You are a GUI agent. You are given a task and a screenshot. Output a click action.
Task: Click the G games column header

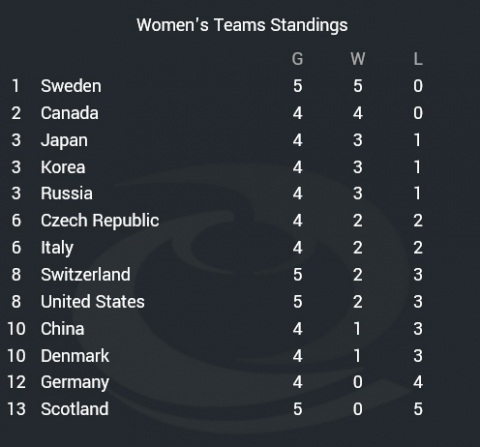(x=297, y=59)
